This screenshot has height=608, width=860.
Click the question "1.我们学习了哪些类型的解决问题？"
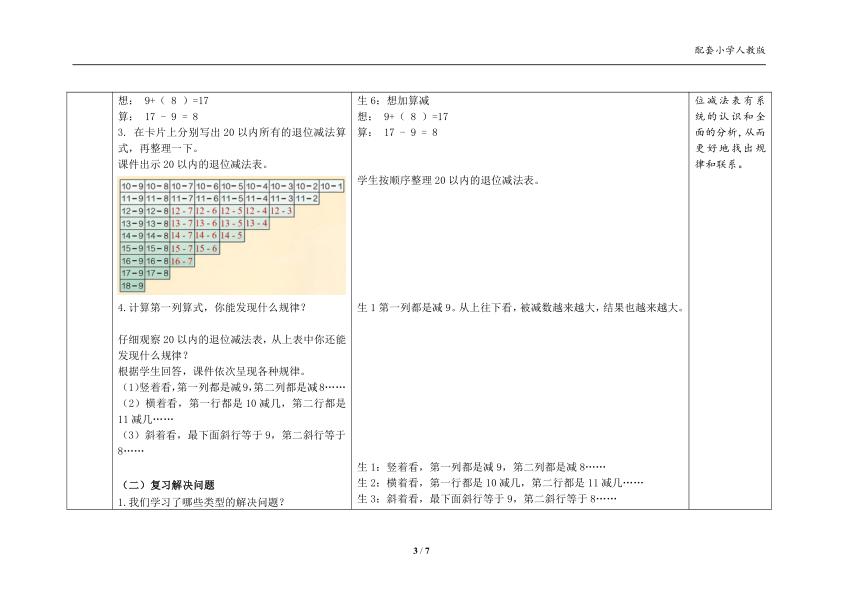[x=201, y=502]
